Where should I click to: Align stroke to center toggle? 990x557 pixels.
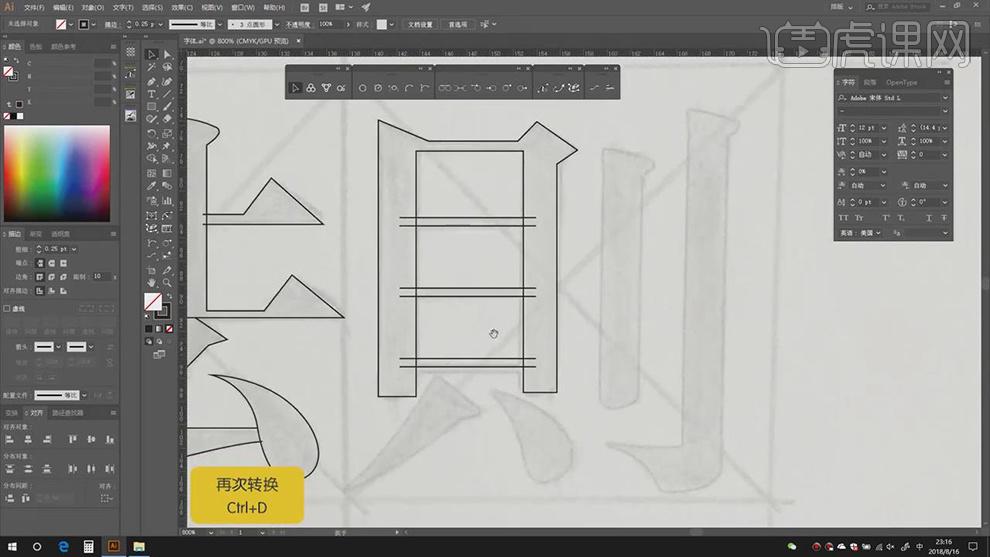point(40,290)
